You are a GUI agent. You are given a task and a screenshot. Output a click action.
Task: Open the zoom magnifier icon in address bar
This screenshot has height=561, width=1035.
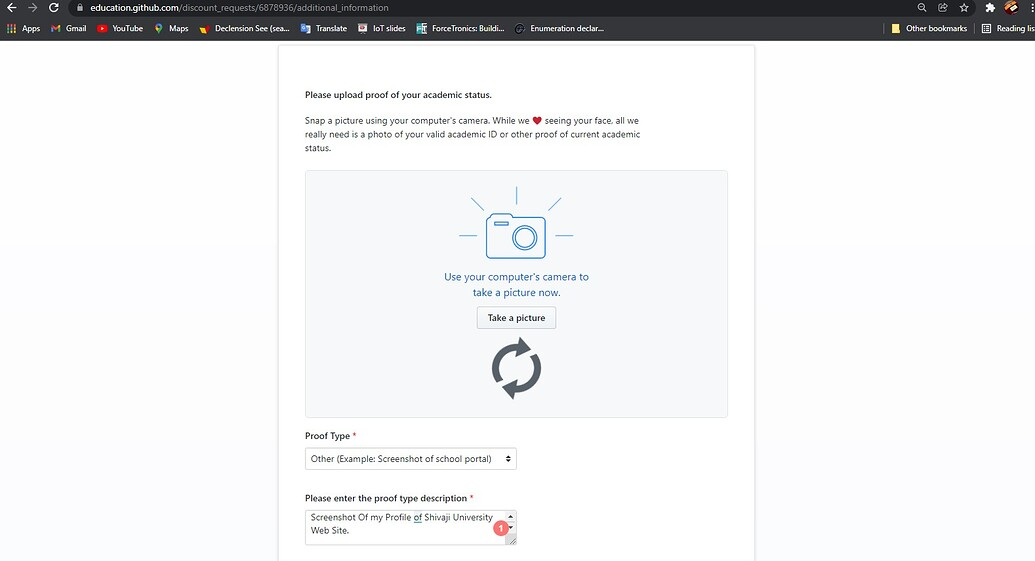pyautogui.click(x=922, y=8)
